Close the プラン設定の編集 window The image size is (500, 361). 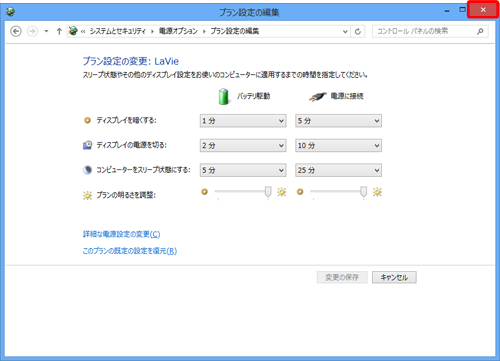[483, 10]
